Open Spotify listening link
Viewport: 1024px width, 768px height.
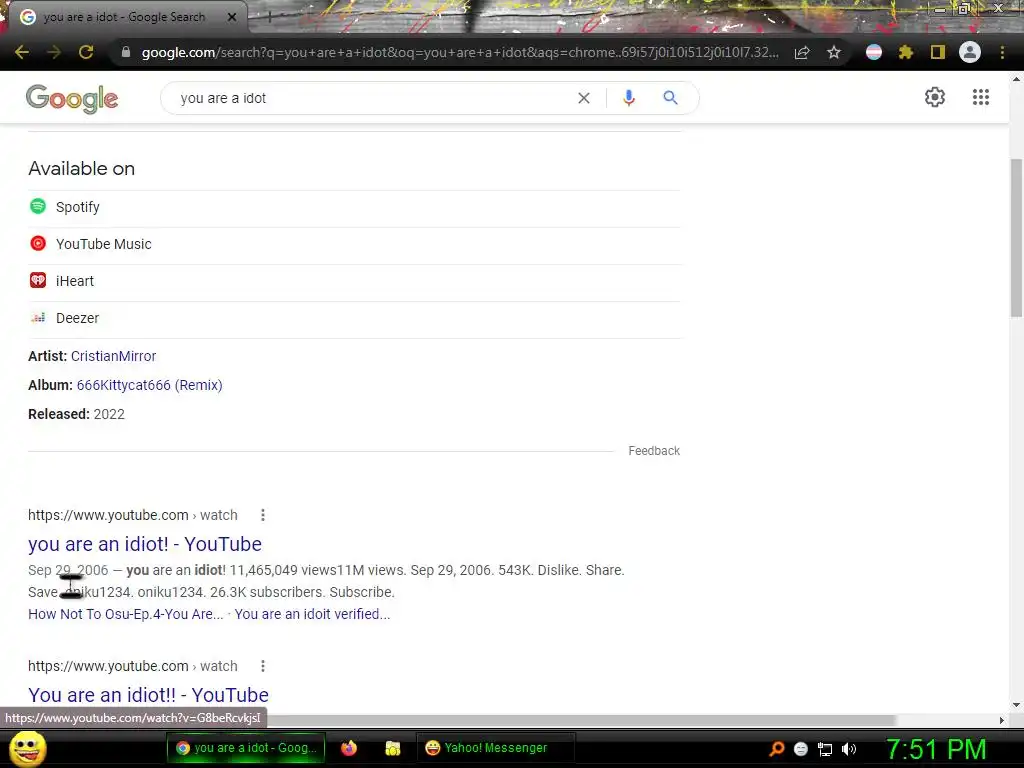(x=78, y=207)
